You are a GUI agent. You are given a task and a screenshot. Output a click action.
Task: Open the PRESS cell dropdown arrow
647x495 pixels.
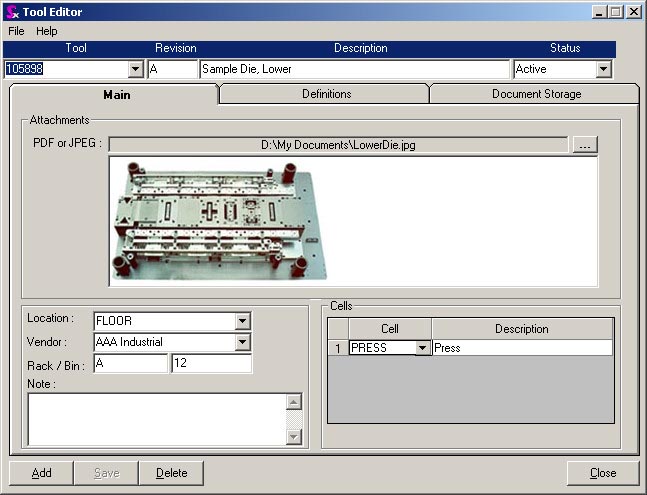422,348
